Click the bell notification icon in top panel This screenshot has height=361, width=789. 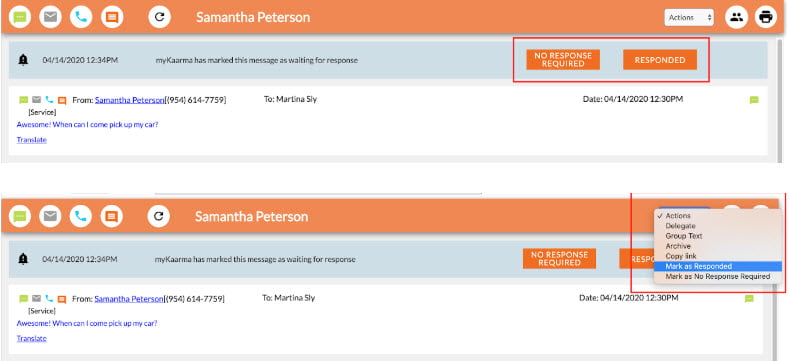click(23, 60)
